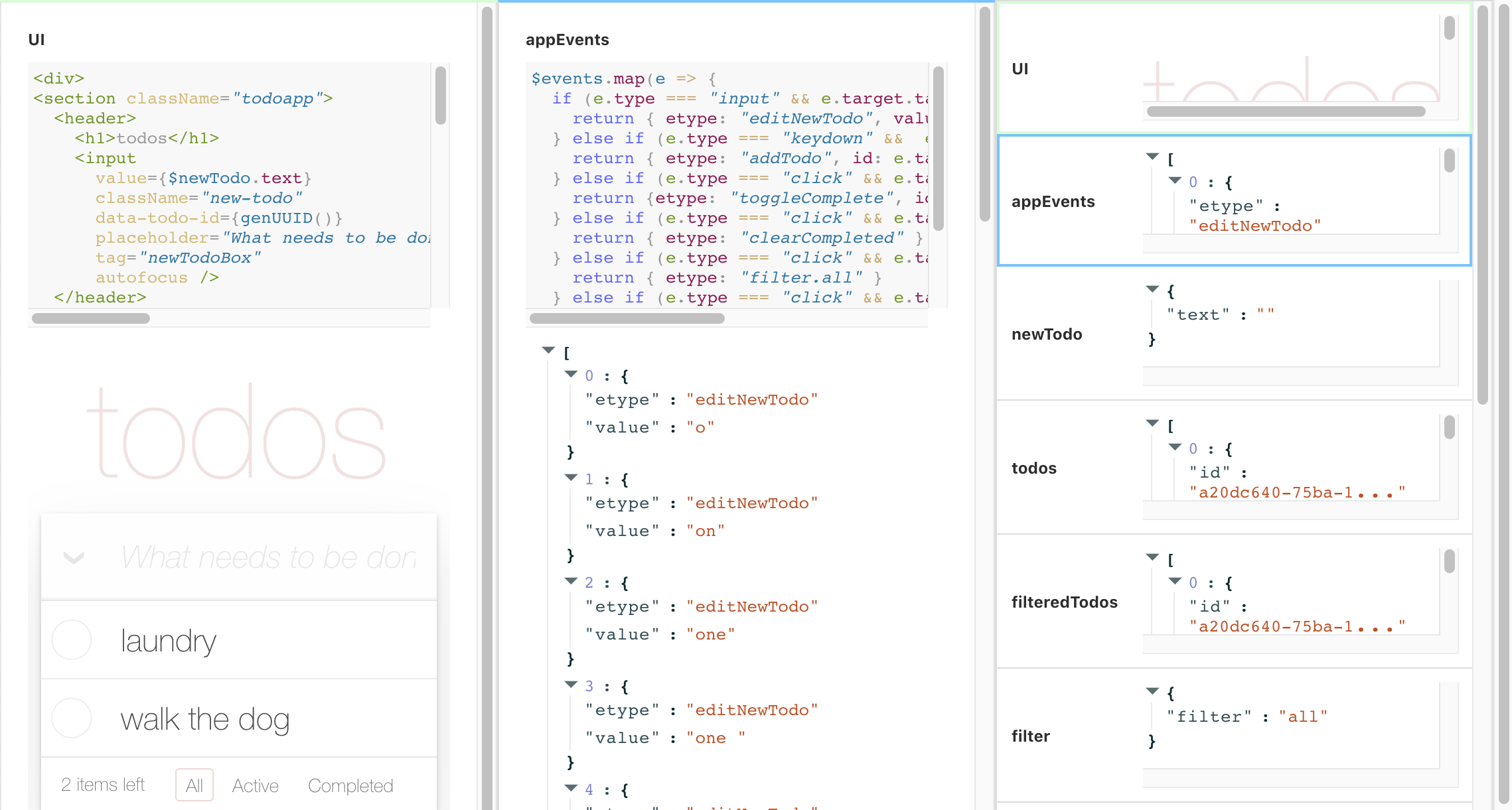Select the Active filter

(256, 785)
